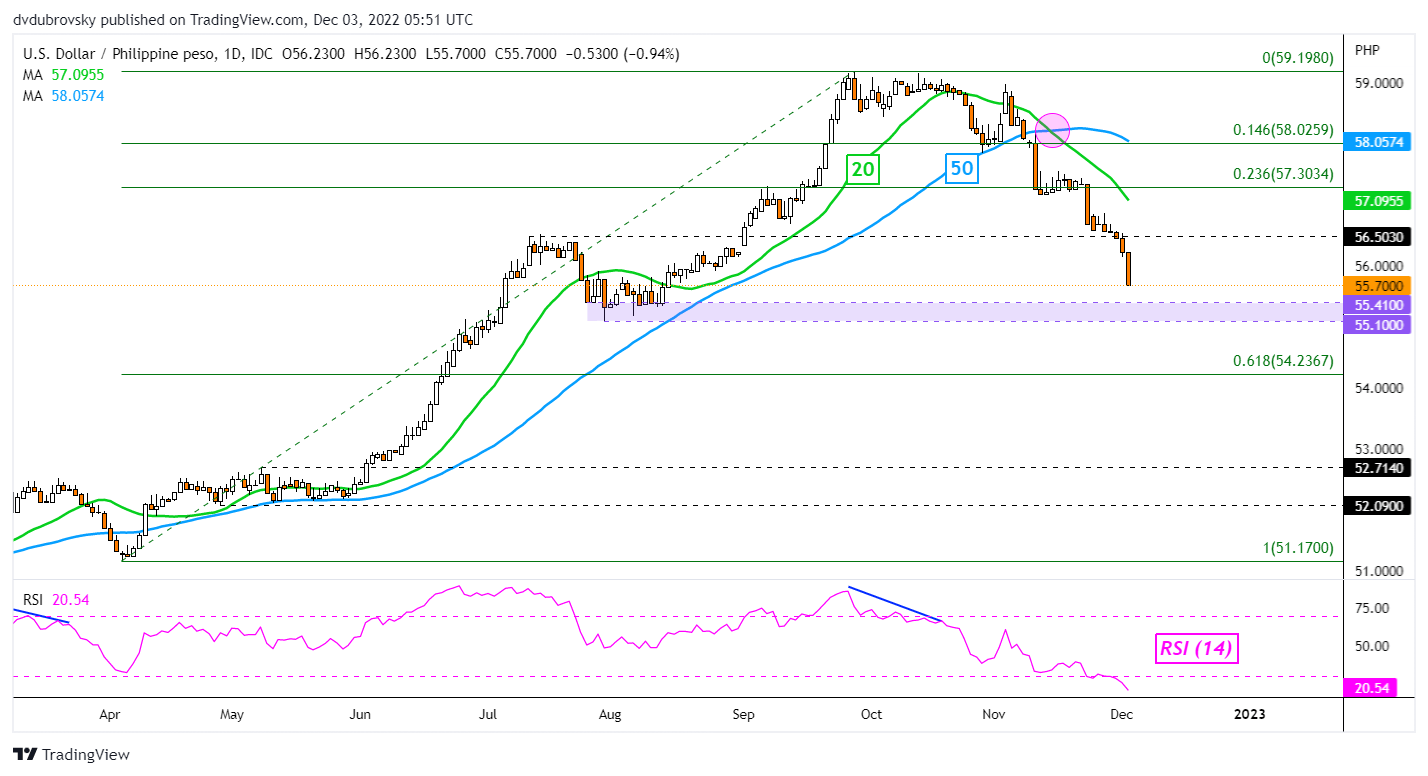Click the Jun date axis label
The image size is (1428, 776).
(x=361, y=714)
